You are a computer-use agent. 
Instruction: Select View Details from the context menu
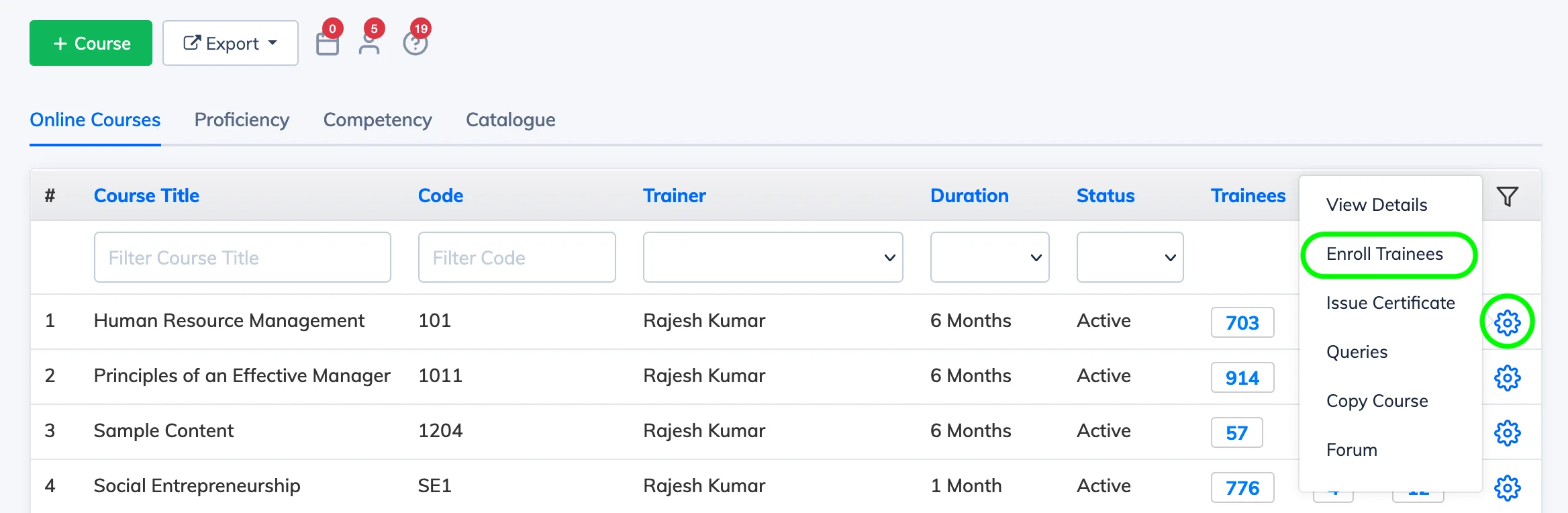[1377, 205]
